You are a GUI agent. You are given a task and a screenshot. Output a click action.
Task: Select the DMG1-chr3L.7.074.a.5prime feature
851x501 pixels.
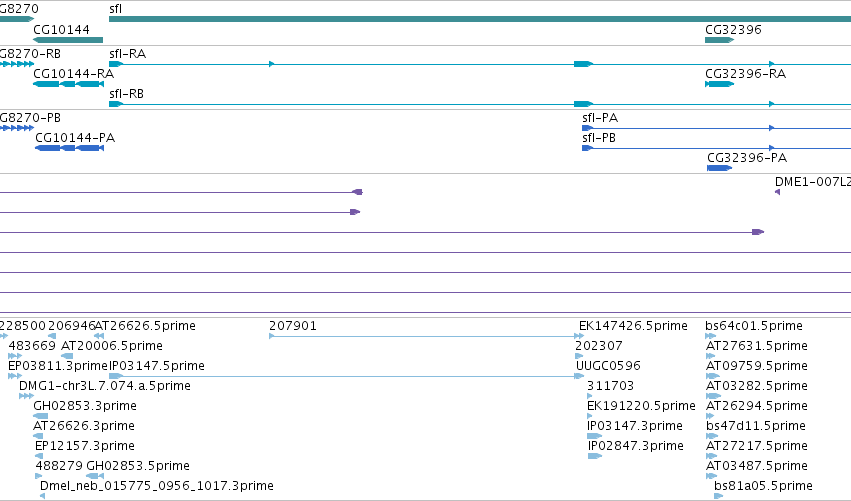[x=27, y=396]
